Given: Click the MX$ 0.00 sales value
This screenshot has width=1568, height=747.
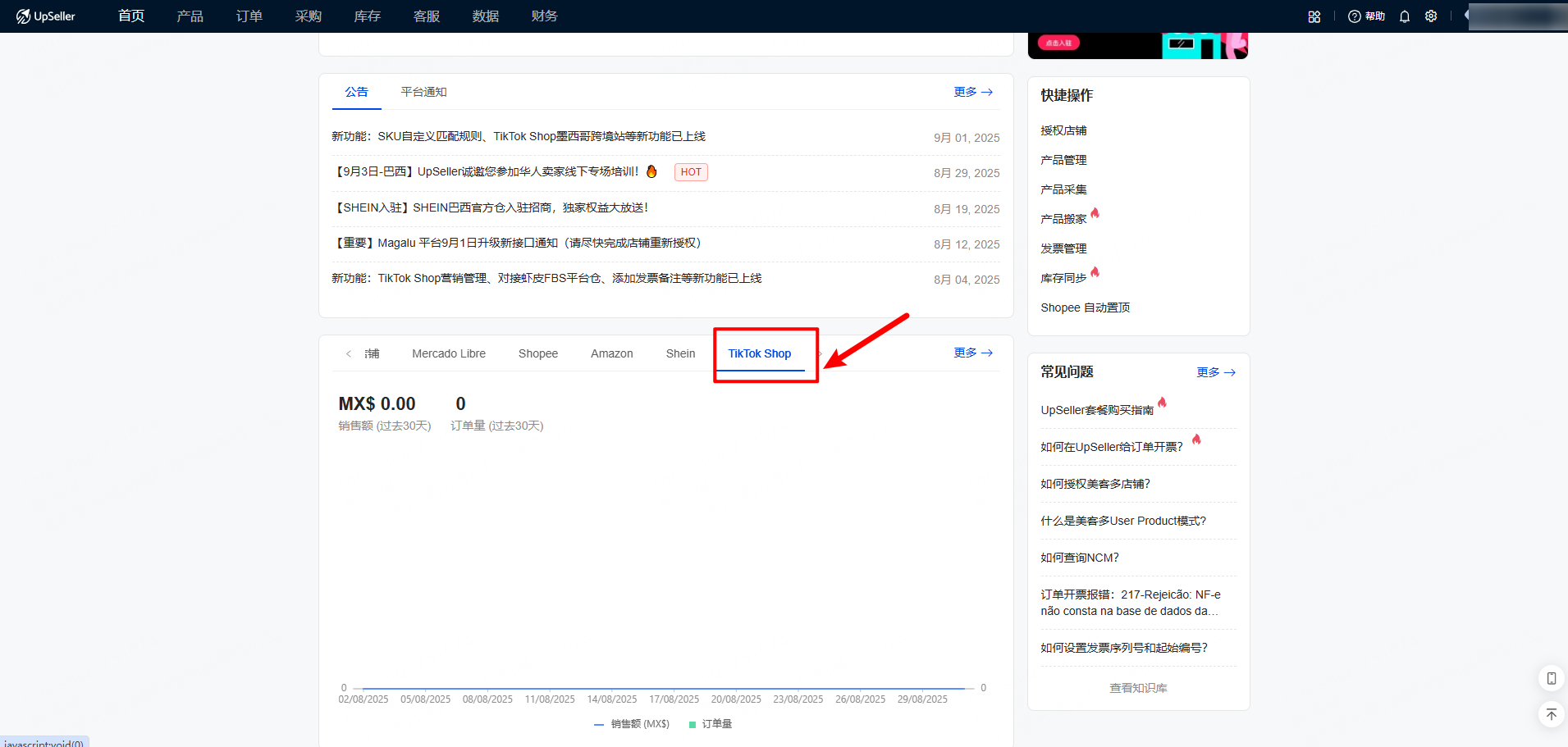Looking at the screenshot, I should 377,404.
